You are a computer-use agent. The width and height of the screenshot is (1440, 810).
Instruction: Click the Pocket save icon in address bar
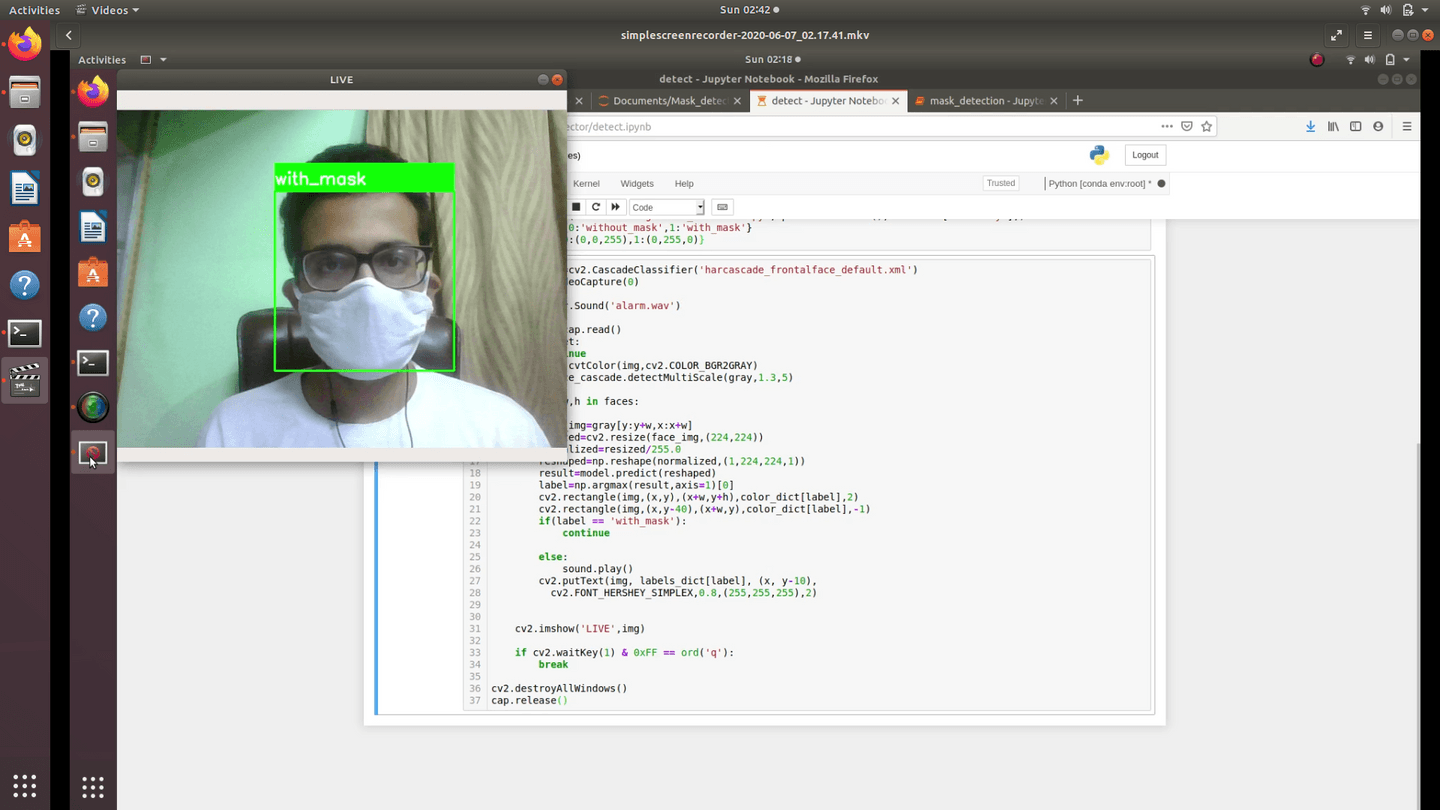(1187, 127)
